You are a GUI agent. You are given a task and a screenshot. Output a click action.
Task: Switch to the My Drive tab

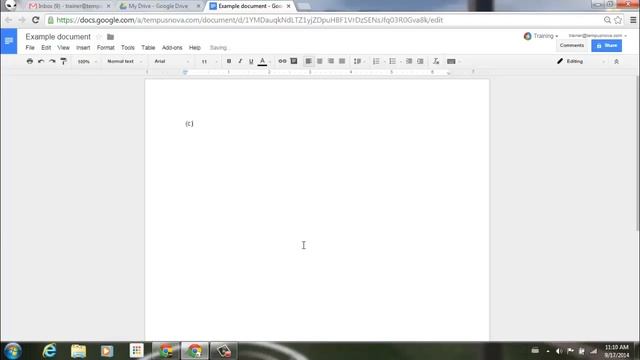(158, 6)
